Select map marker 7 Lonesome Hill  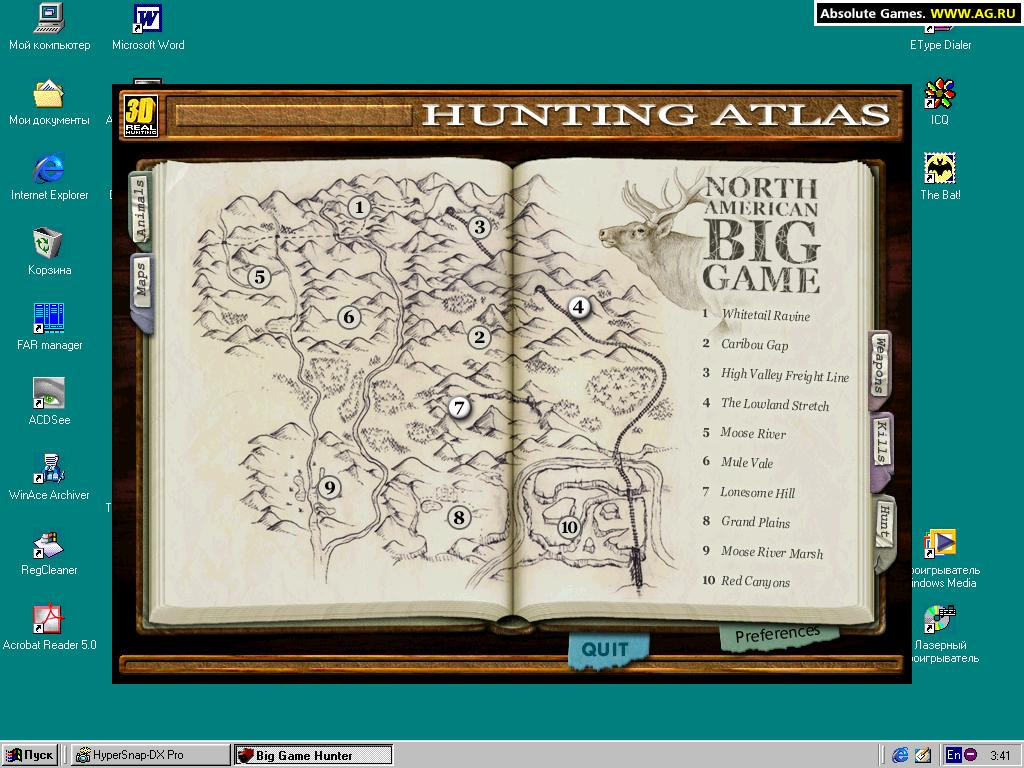(460, 408)
